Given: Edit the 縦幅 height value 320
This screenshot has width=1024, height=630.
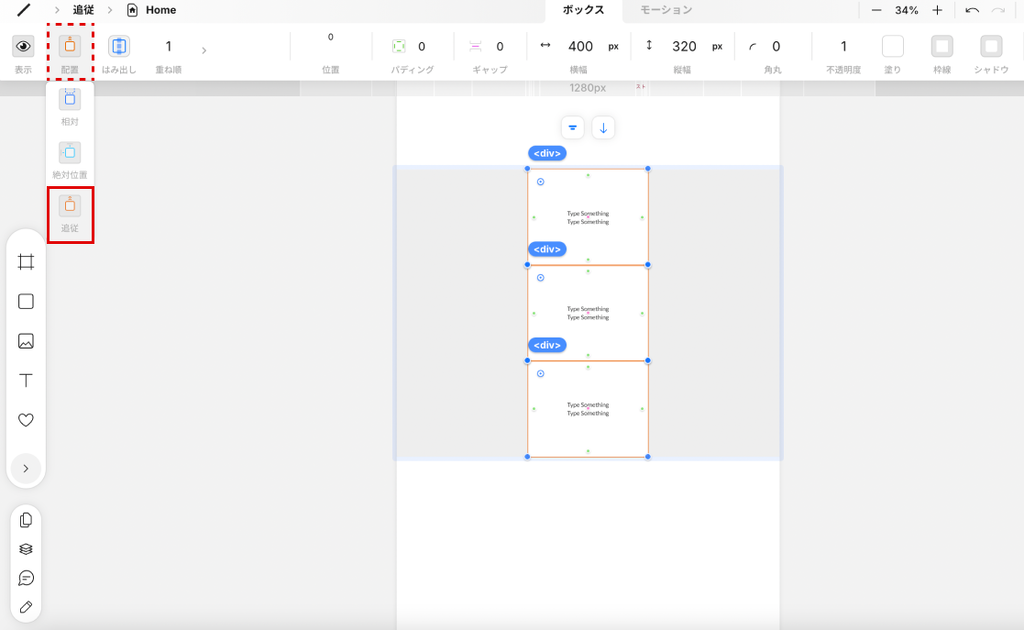Looking at the screenshot, I should pyautogui.click(x=684, y=46).
